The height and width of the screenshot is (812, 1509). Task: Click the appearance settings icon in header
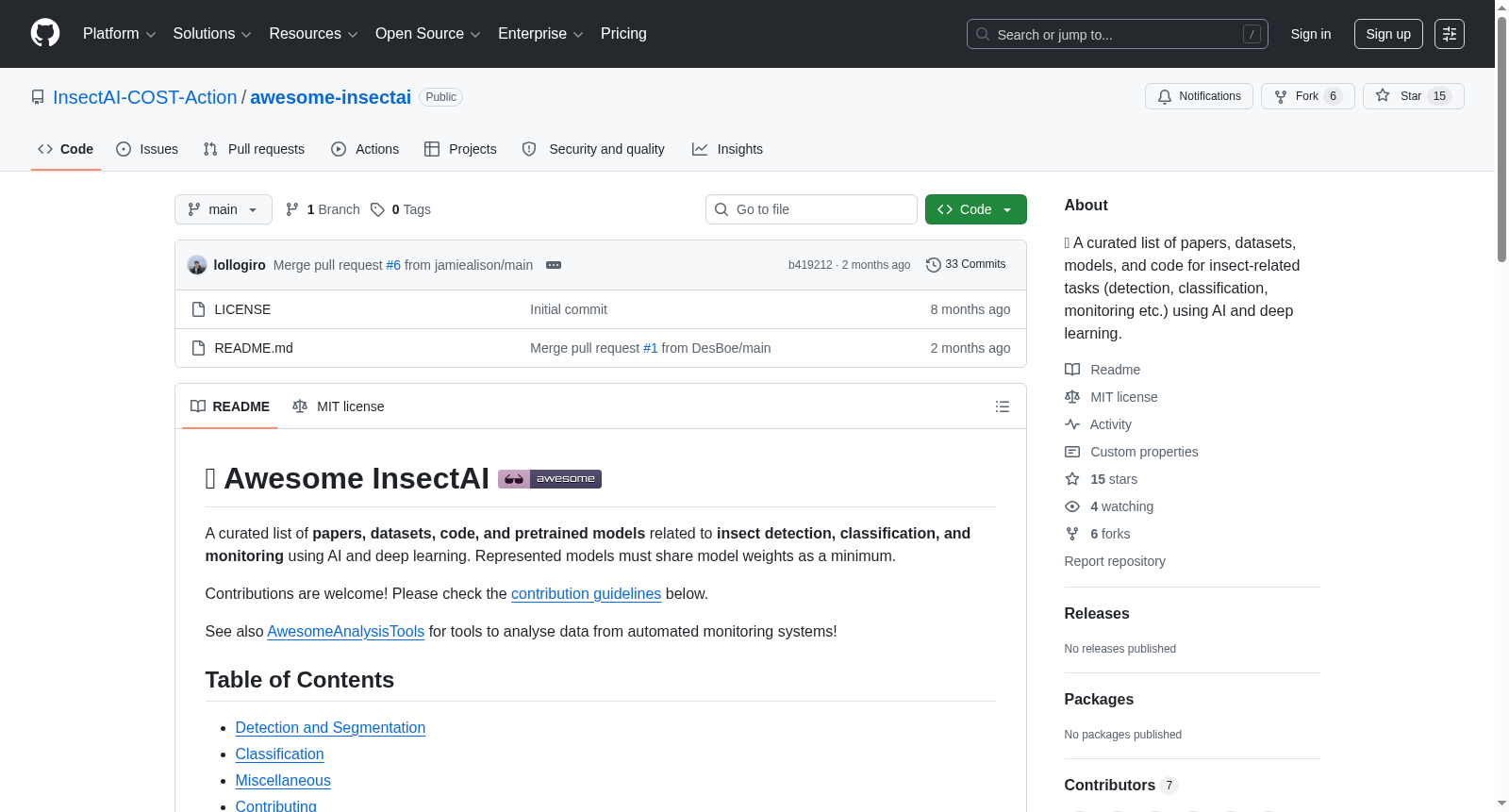coord(1450,34)
